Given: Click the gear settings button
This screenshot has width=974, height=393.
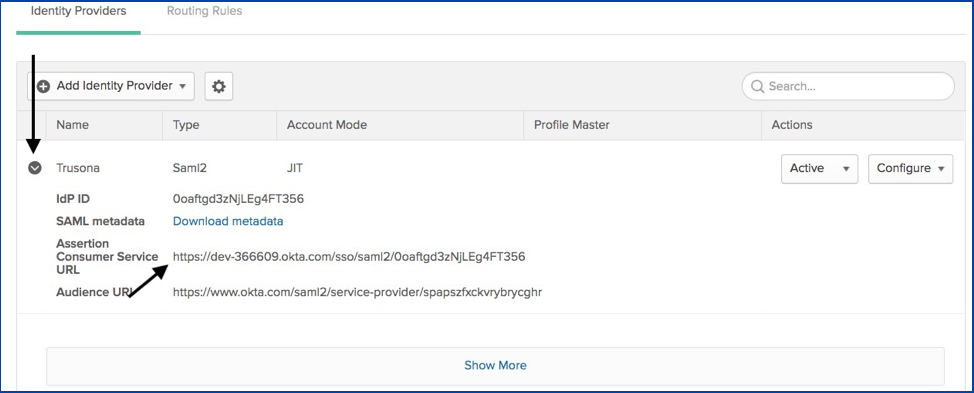Looking at the screenshot, I should click(219, 86).
